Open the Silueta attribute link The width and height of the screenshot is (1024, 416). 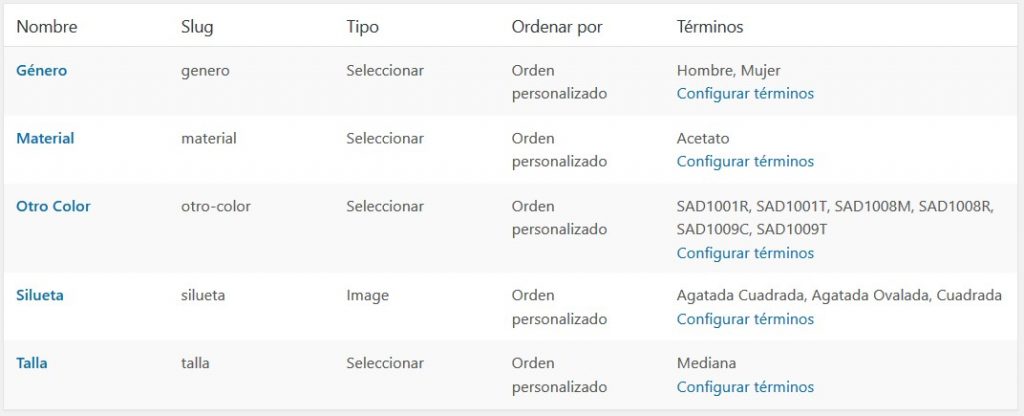[40, 296]
